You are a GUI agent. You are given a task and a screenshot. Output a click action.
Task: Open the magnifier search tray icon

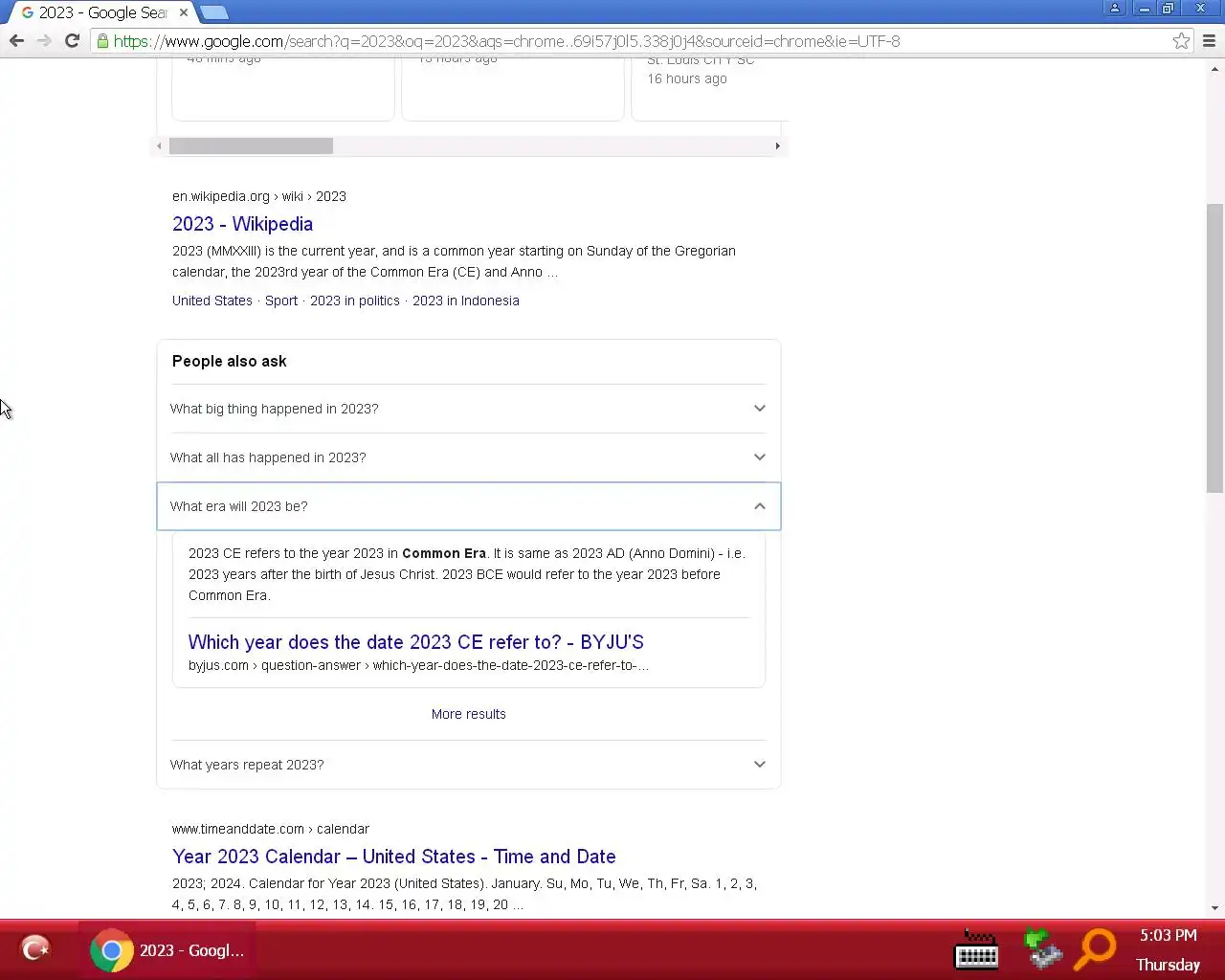[x=1096, y=950]
